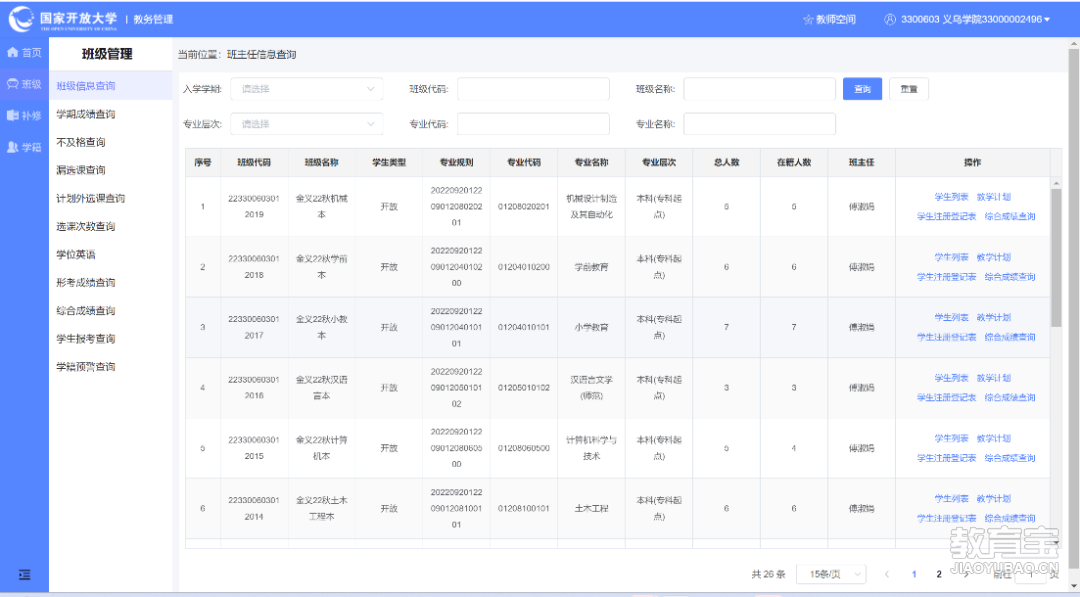The height and width of the screenshot is (597, 1080).
Task: Open 漏选课查询 in the side menu
Action: click(81, 170)
